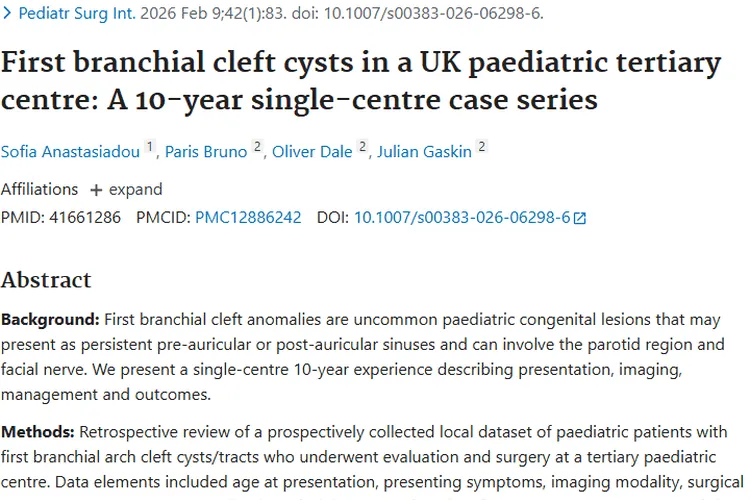Click the plus icon beside expand

(96, 190)
